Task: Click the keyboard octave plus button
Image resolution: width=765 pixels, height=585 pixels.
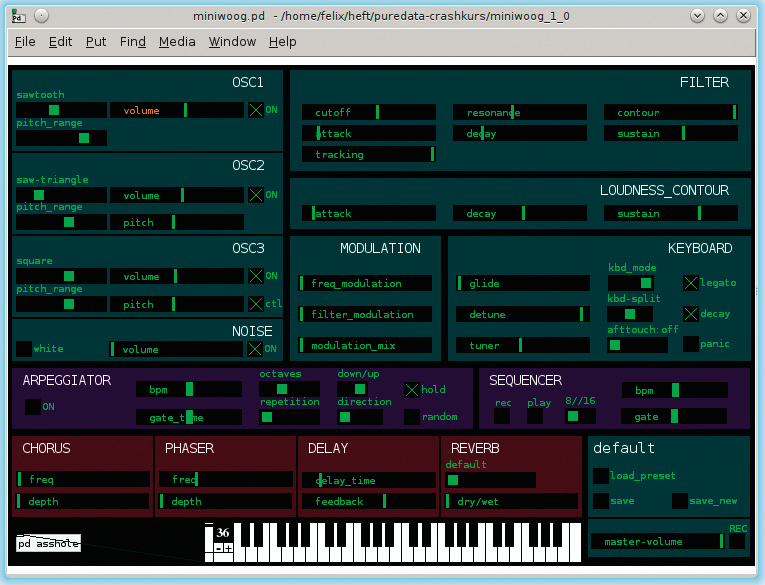Action: [x=228, y=548]
